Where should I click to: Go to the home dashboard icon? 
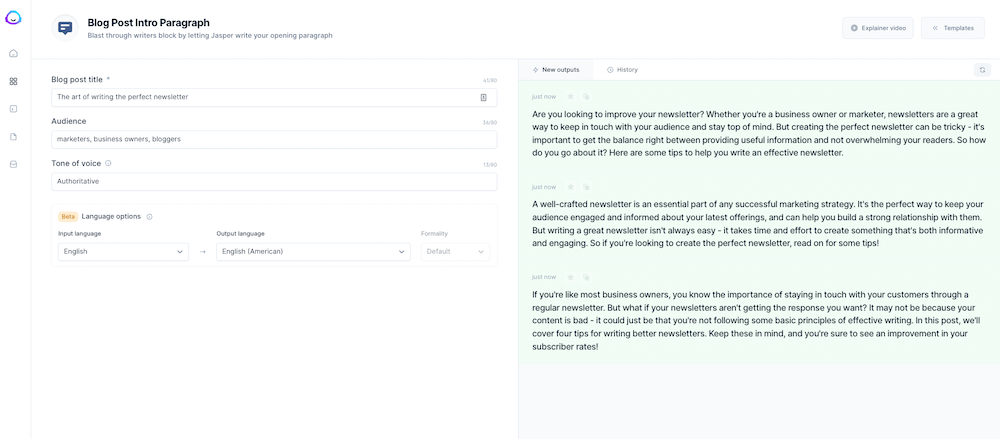tap(14, 54)
